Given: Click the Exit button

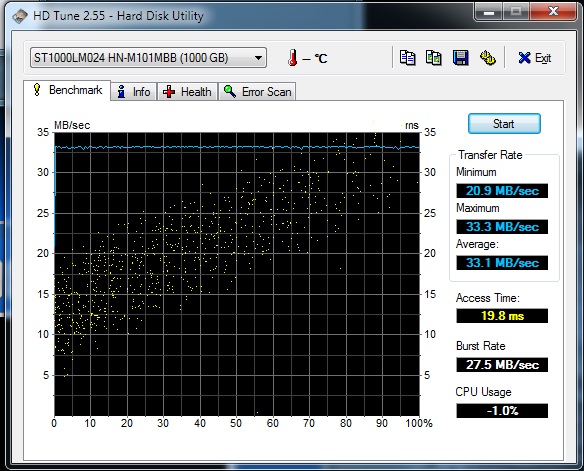Looking at the screenshot, I should (x=535, y=58).
